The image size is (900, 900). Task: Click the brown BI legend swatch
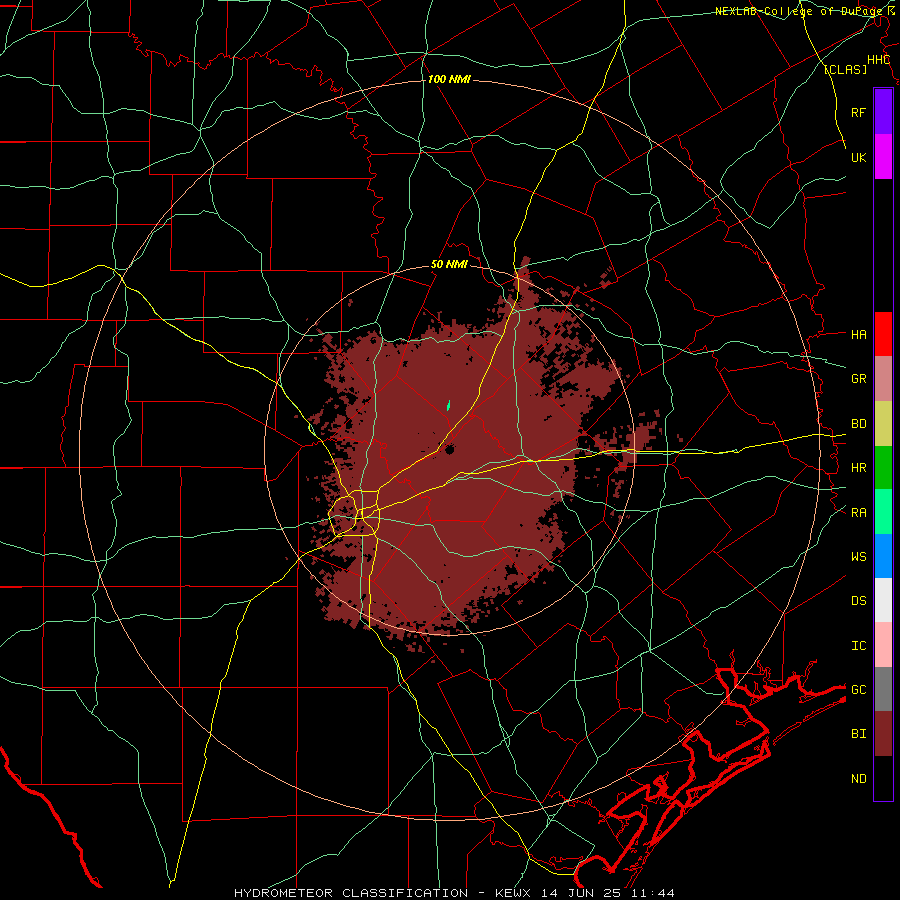[x=883, y=734]
